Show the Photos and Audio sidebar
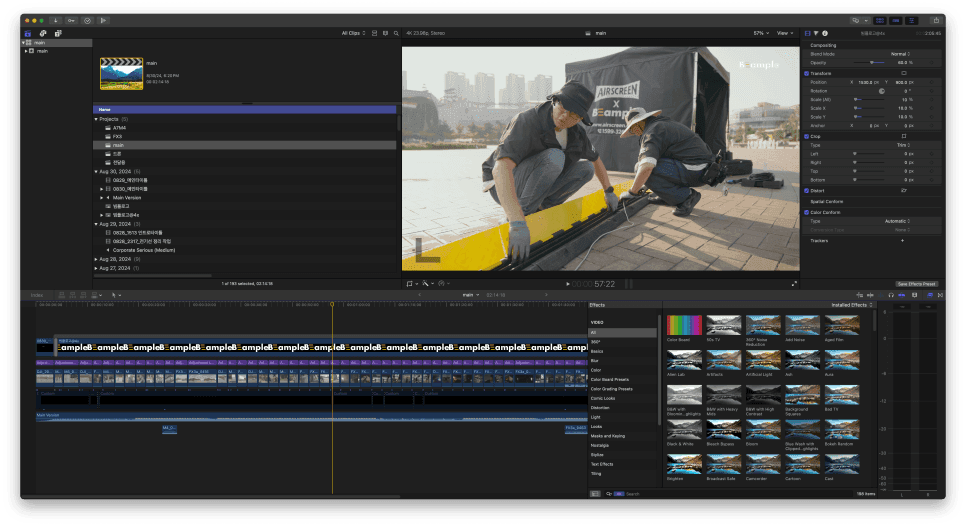The width and height of the screenshot is (966, 526). click(x=42, y=33)
